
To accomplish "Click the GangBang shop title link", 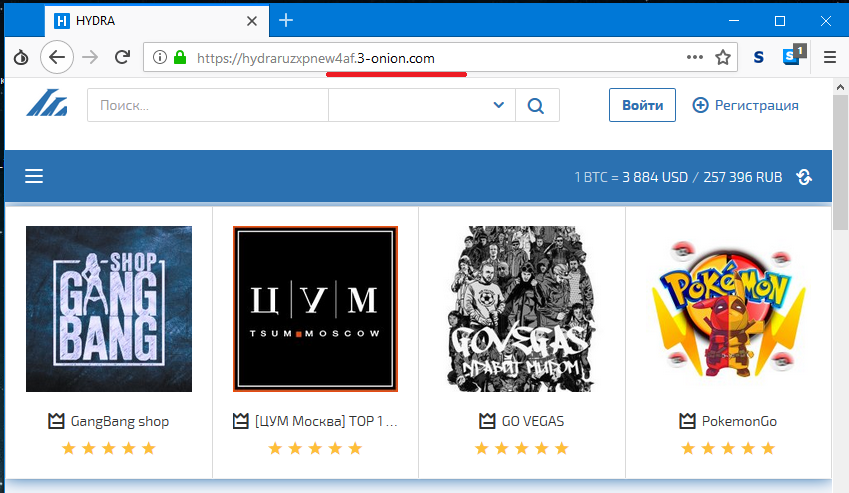I will pos(120,421).
